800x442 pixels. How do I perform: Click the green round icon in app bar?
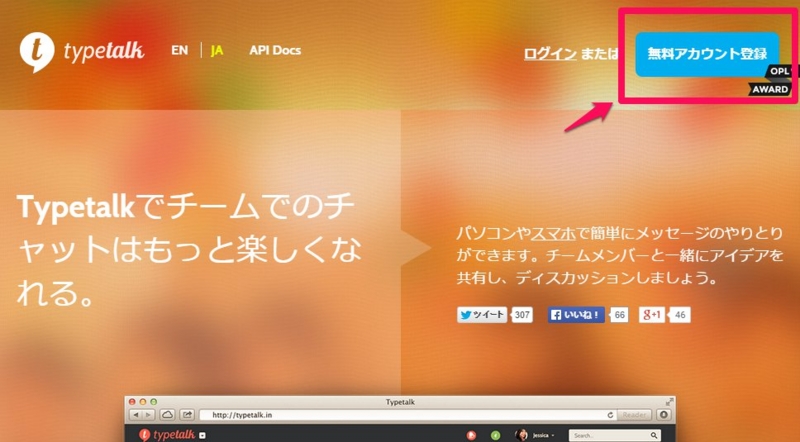coord(495,435)
